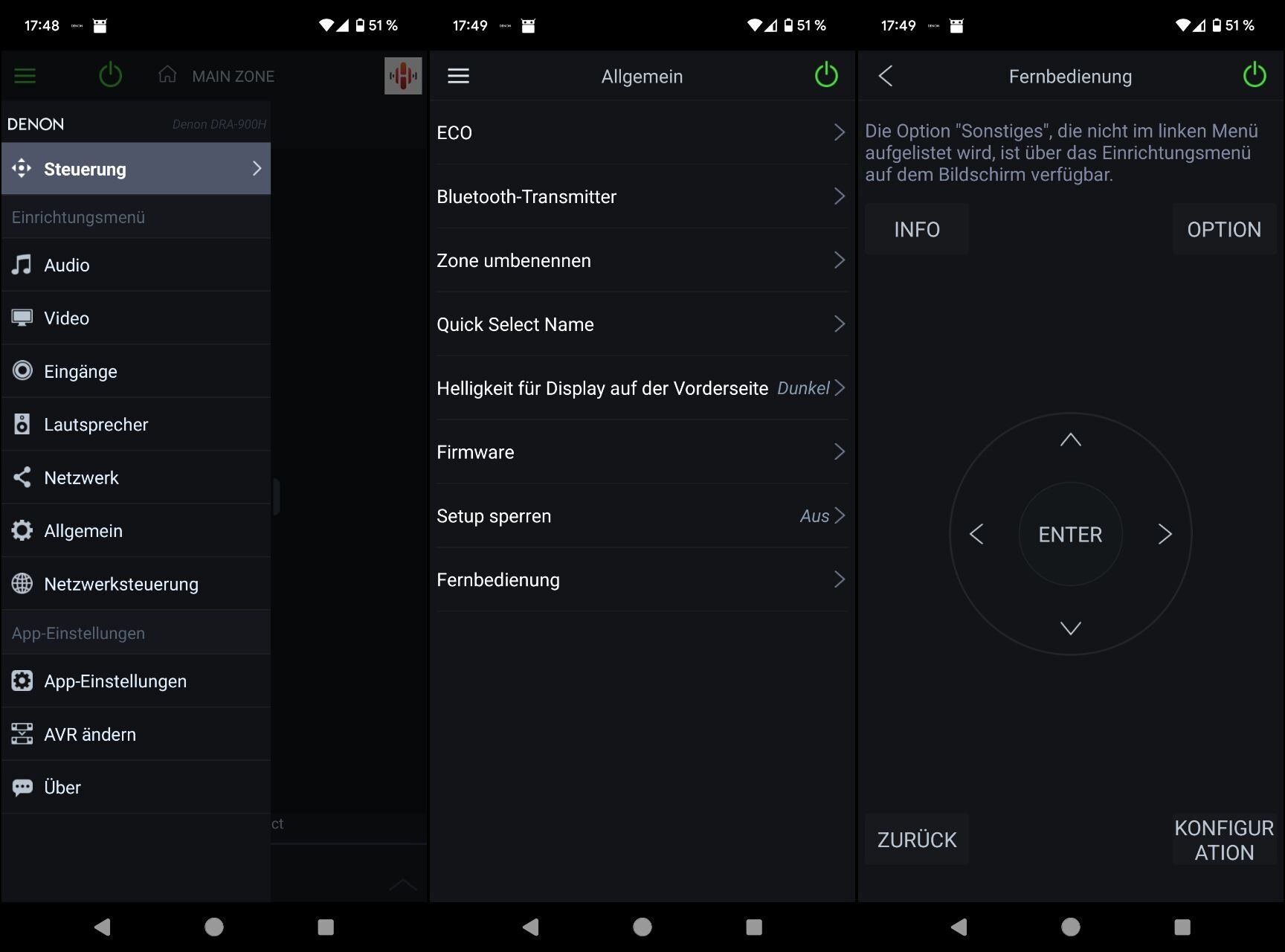
Task: Open the Netzwerksteuerung entry
Action: point(136,584)
